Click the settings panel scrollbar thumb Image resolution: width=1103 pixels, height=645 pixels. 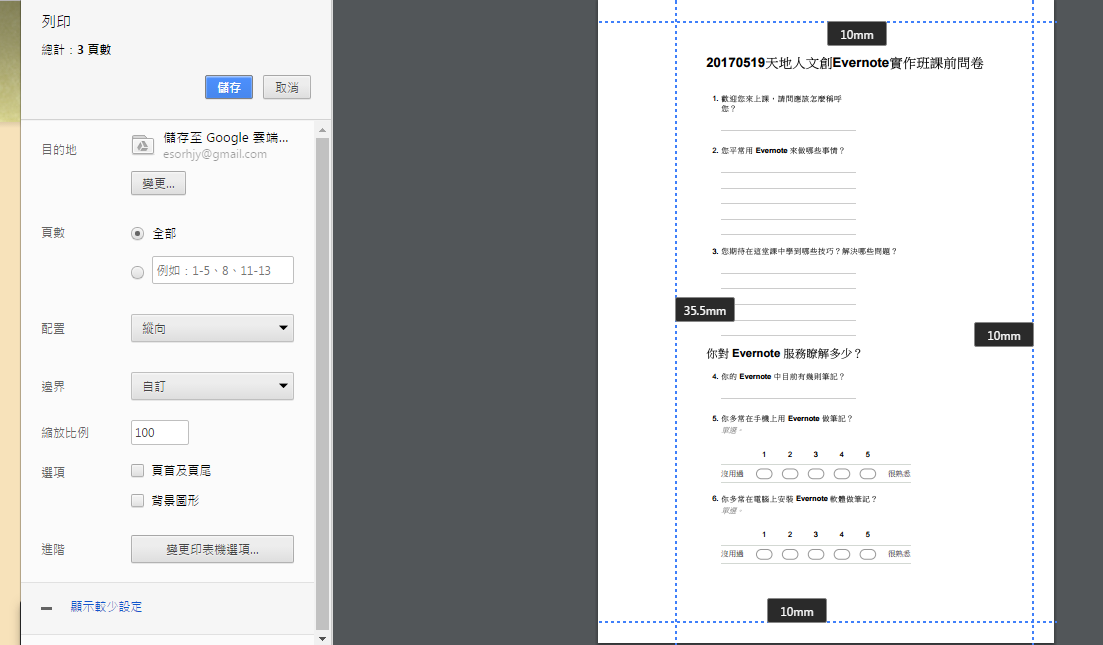point(322,383)
